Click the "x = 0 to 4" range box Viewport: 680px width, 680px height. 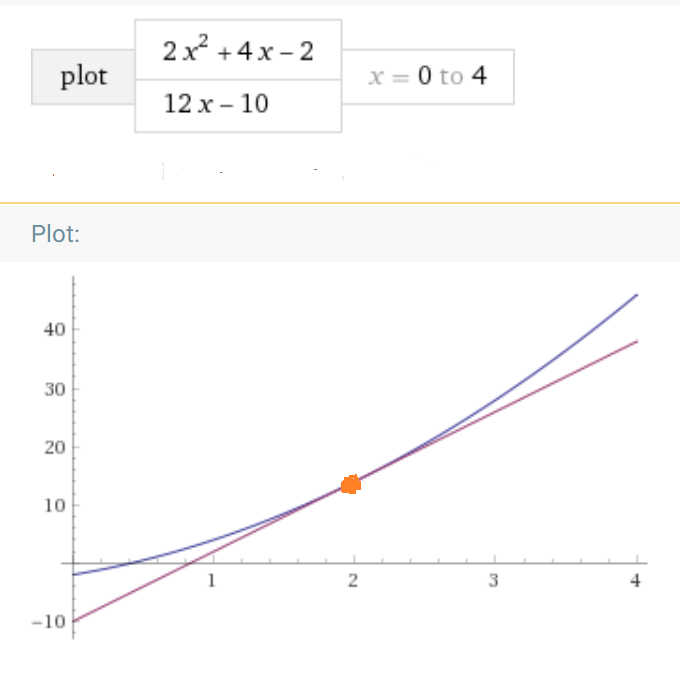point(428,77)
